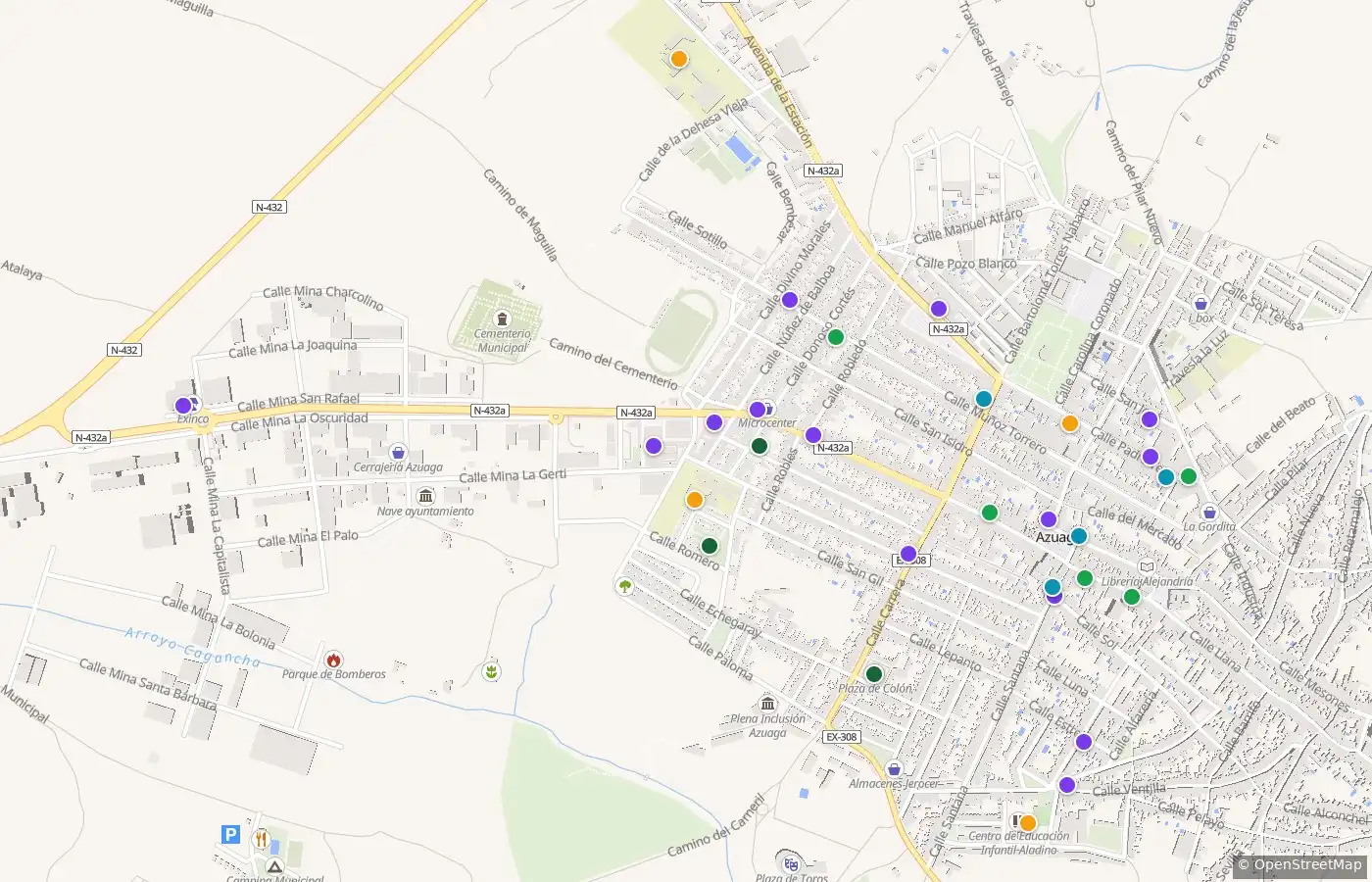The width and height of the screenshot is (1372, 882).
Task: Select the Cerrajería Azuaga shop icon
Action: [x=398, y=452]
